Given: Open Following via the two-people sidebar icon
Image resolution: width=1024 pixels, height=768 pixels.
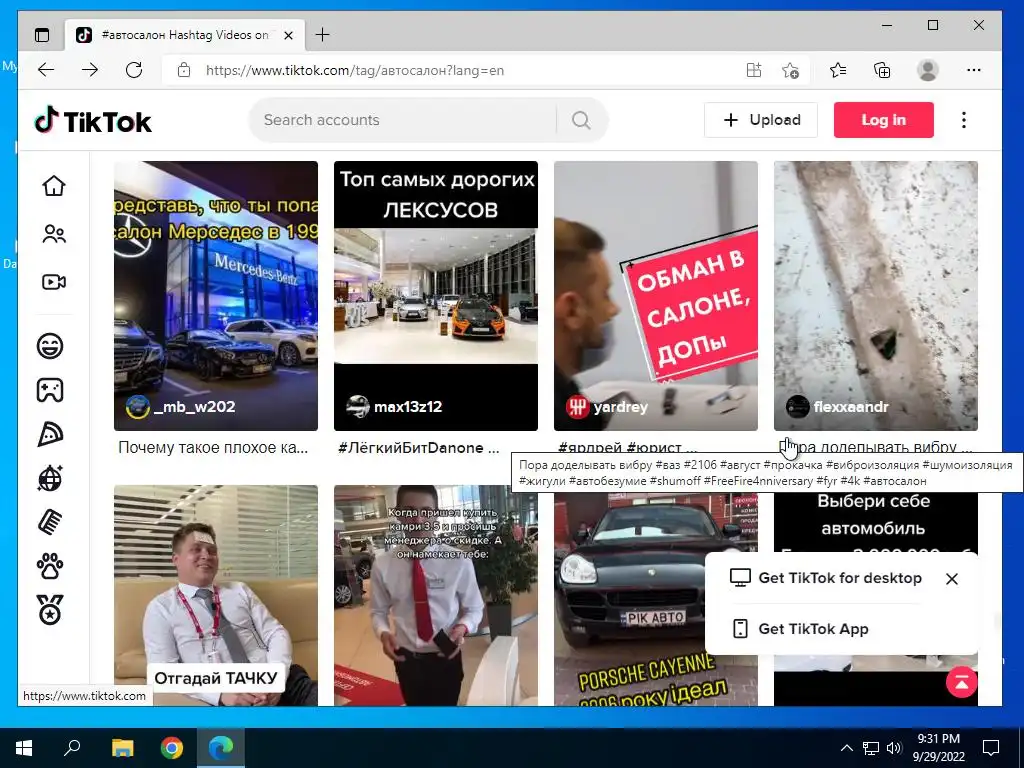Looking at the screenshot, I should pyautogui.click(x=54, y=234).
